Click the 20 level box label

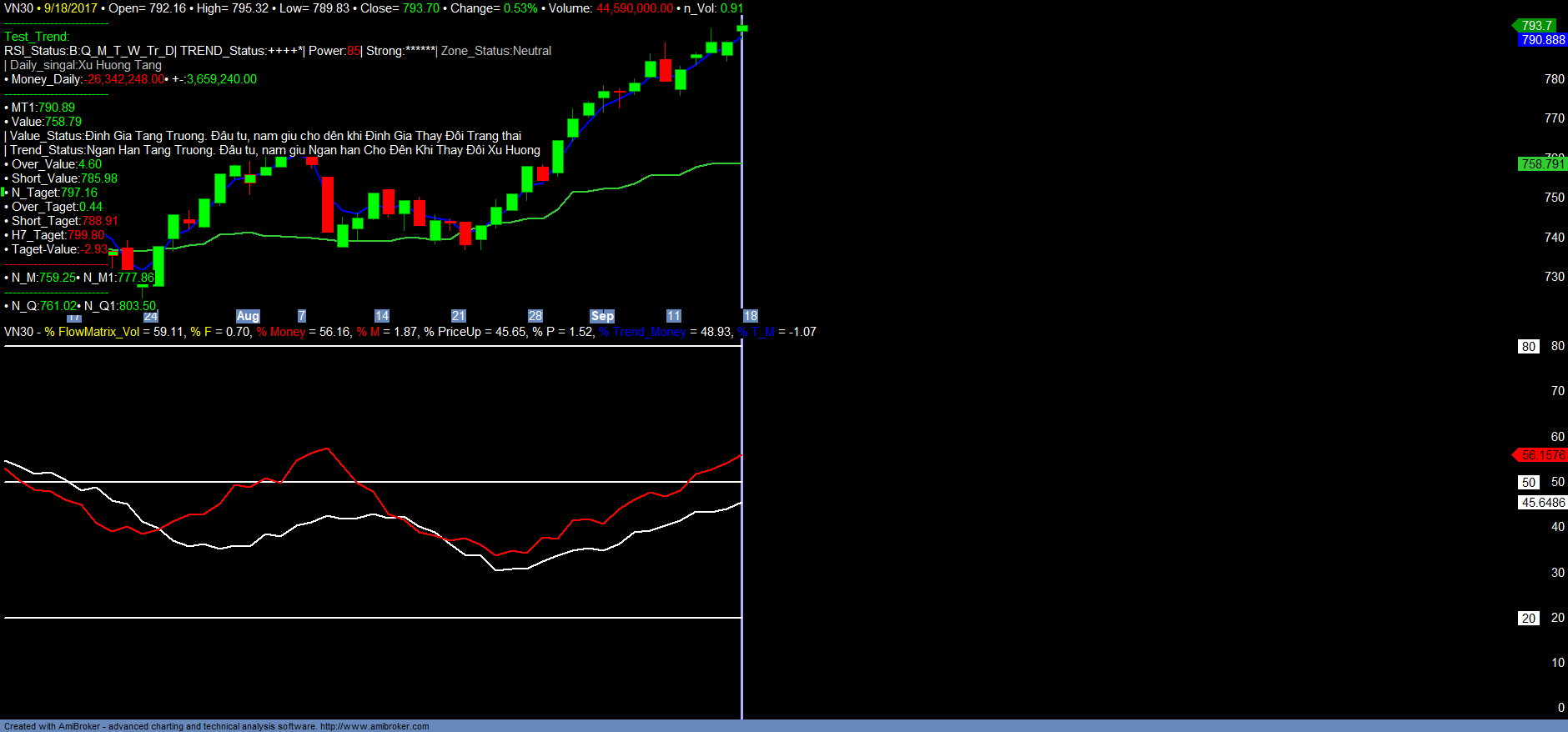point(1528,619)
